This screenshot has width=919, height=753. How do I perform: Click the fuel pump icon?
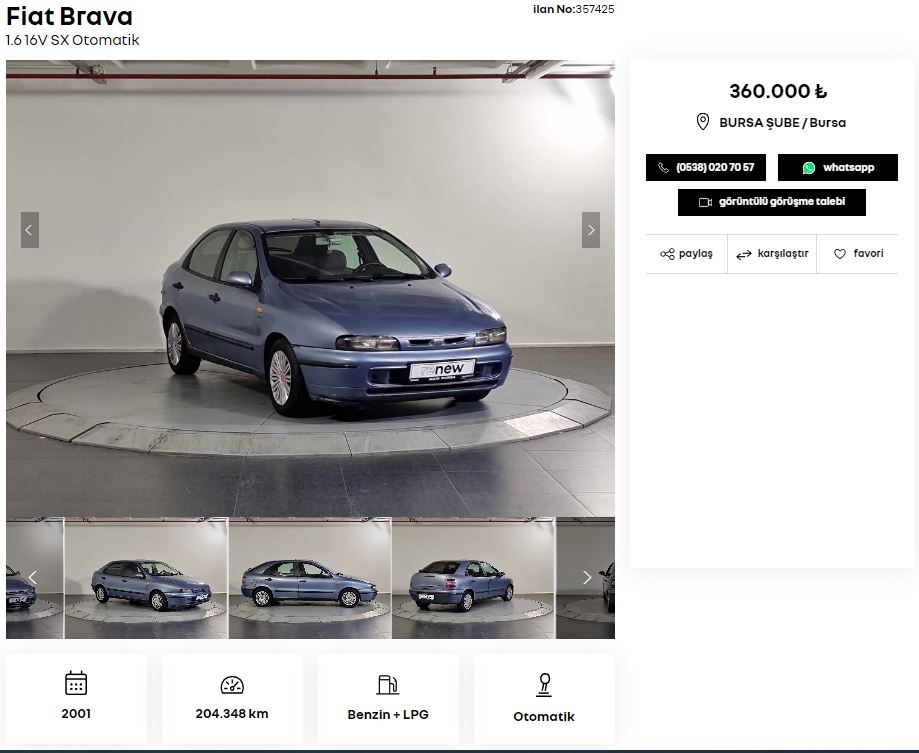coord(388,685)
